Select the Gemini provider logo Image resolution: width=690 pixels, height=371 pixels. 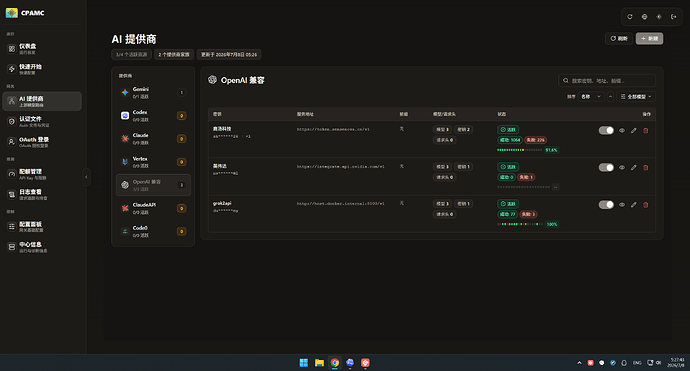125,92
